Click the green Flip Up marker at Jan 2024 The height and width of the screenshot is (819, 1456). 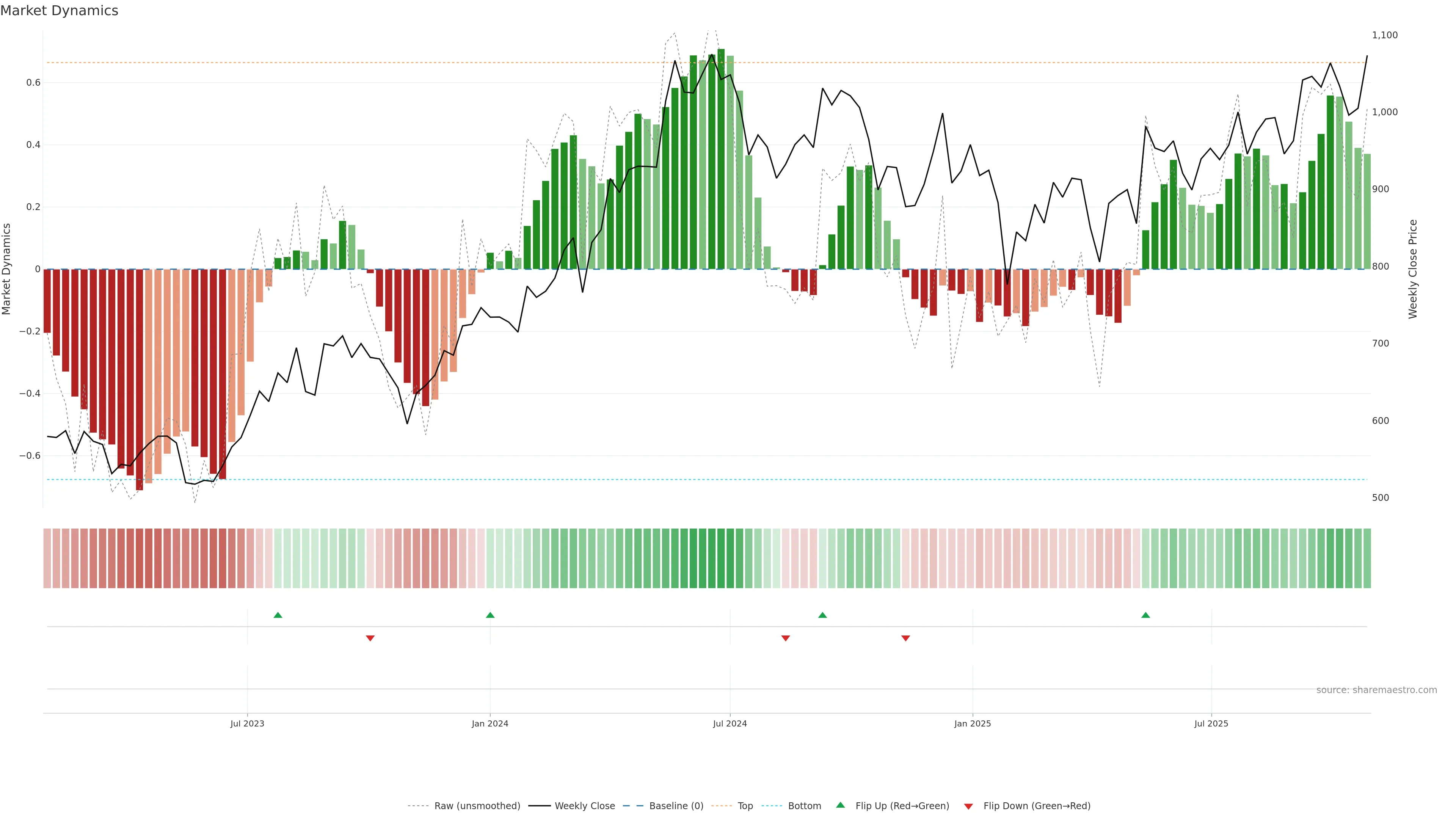490,615
